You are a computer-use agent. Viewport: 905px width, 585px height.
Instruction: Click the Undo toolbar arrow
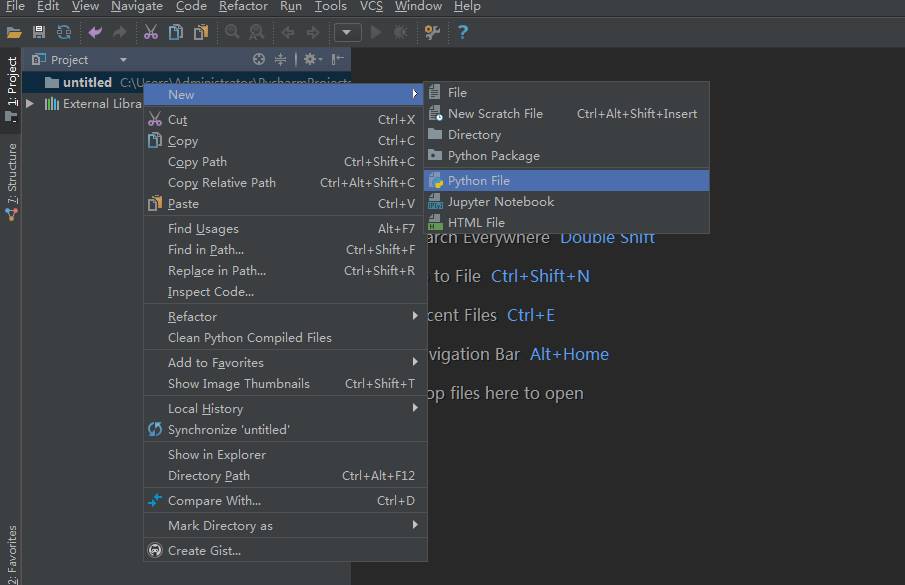pyautogui.click(x=95, y=32)
